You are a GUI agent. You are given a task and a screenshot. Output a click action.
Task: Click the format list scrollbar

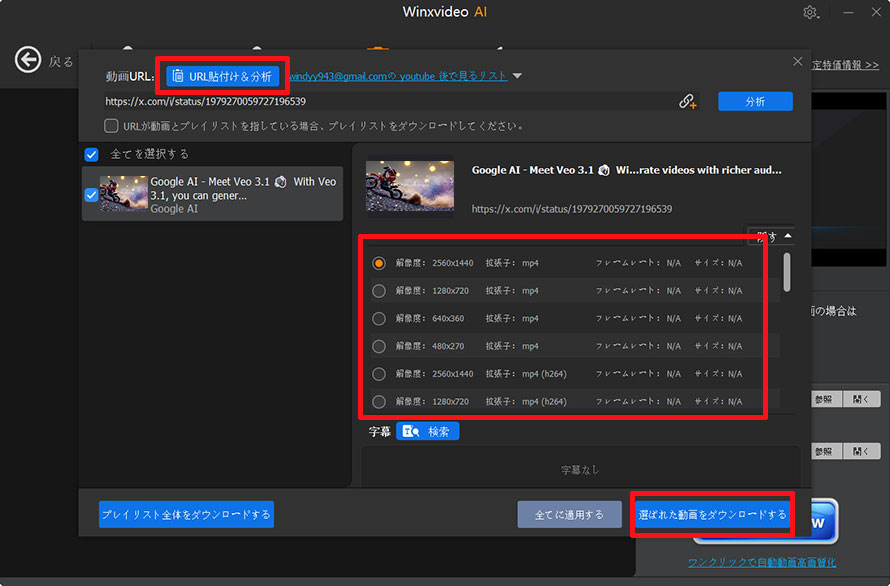click(787, 272)
